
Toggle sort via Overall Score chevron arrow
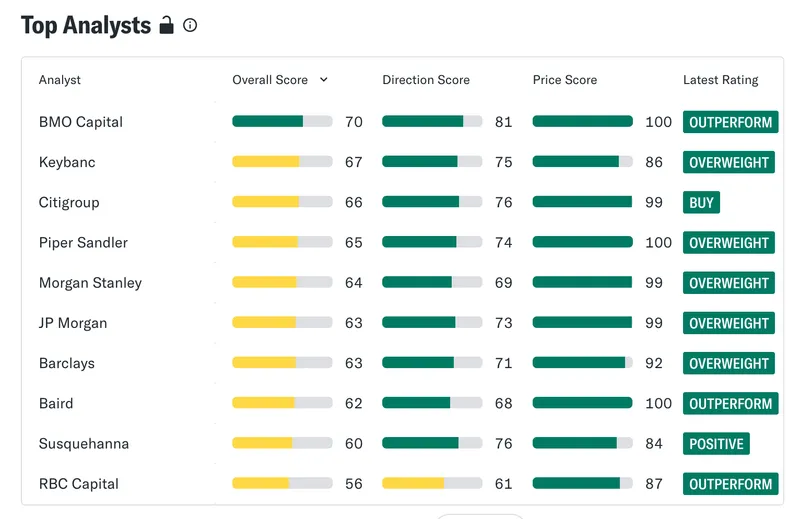point(323,80)
